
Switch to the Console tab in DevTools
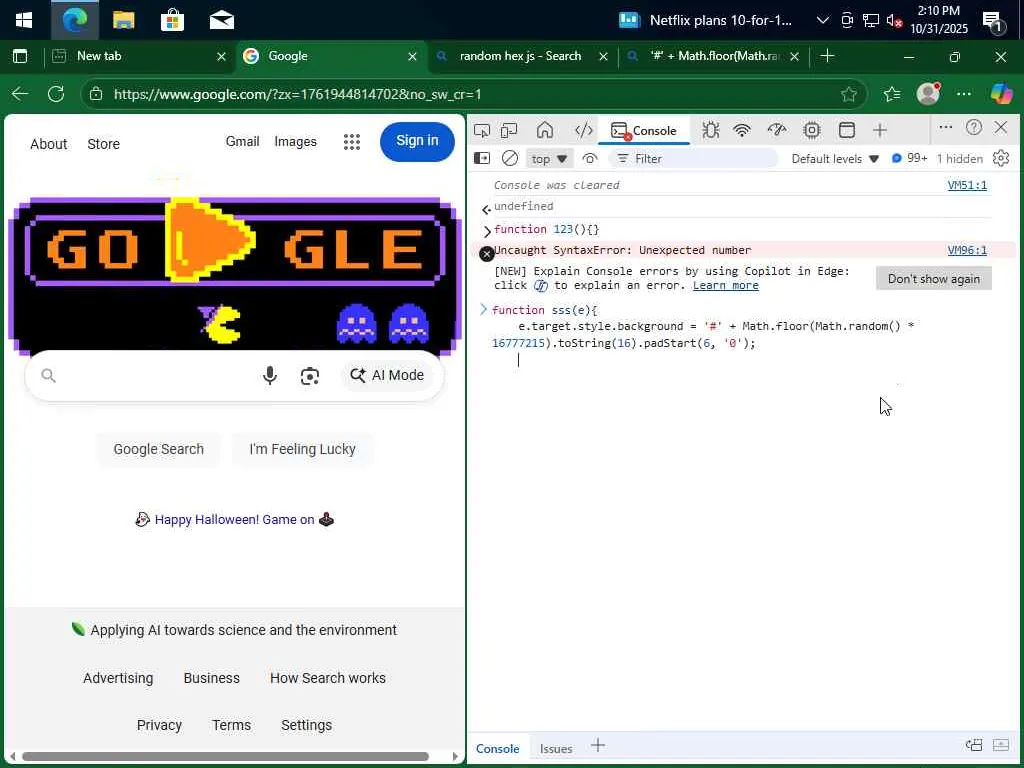(x=644, y=131)
